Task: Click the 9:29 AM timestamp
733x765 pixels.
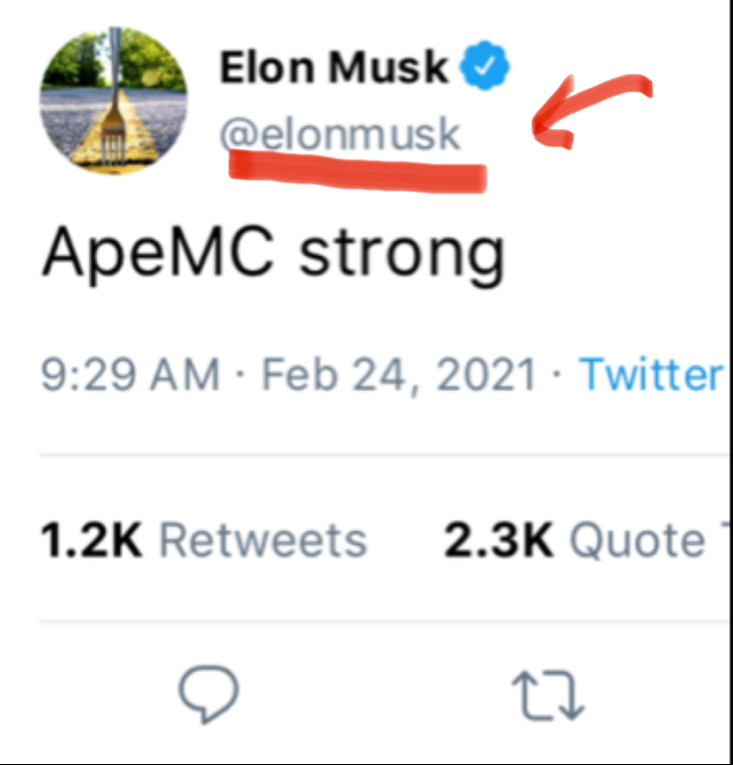Action: (x=130, y=375)
